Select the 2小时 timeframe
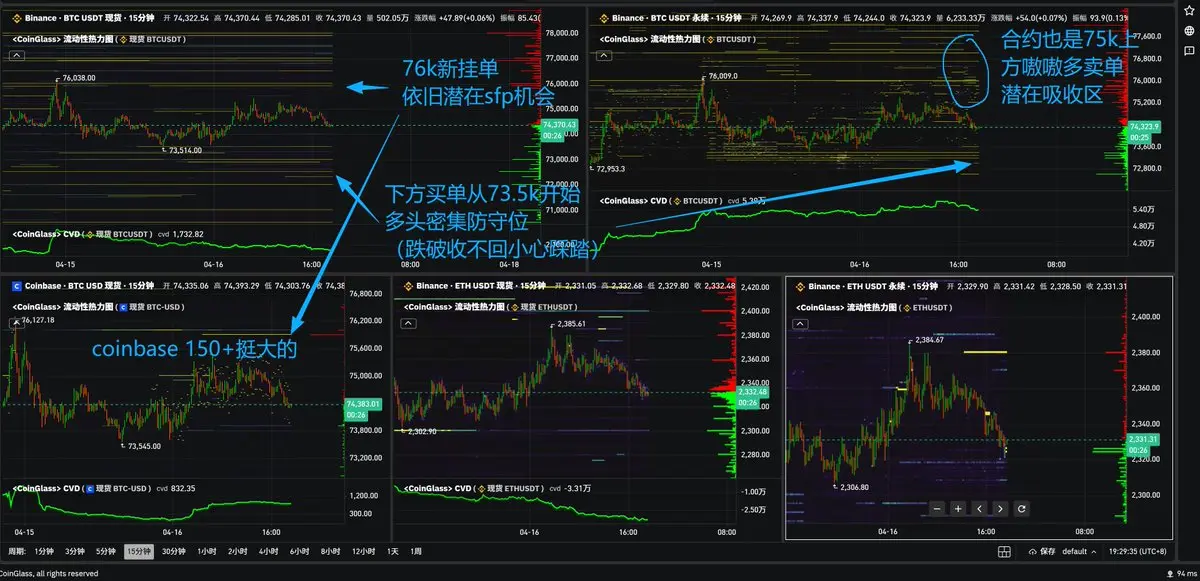Viewport: 1200px width, 581px height. [x=237, y=551]
